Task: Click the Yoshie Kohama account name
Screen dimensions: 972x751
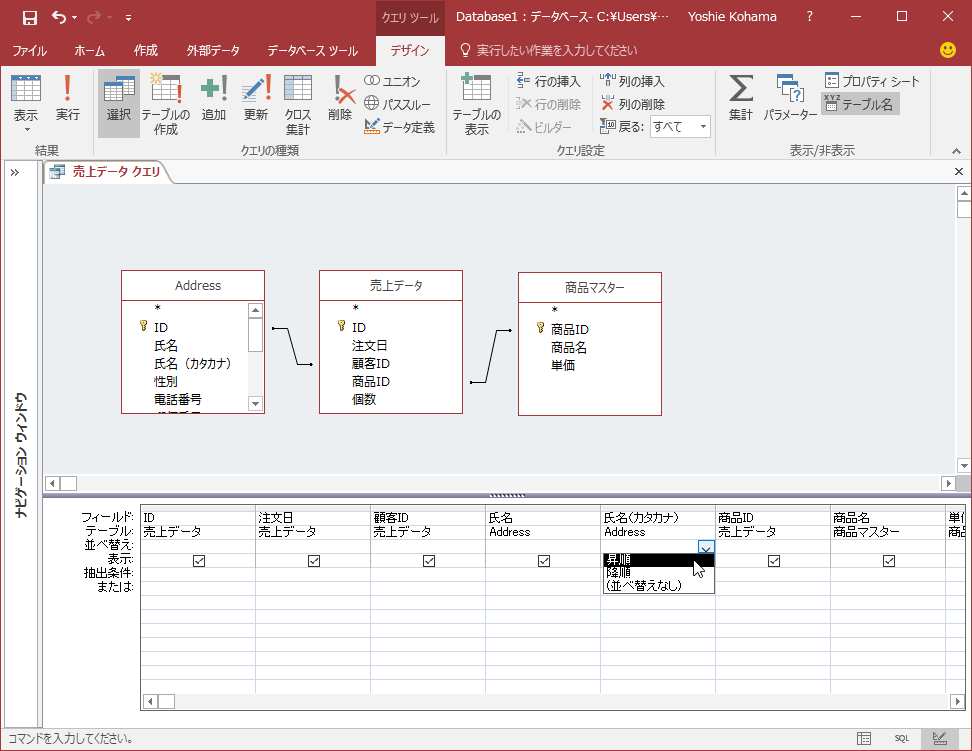Action: (732, 17)
